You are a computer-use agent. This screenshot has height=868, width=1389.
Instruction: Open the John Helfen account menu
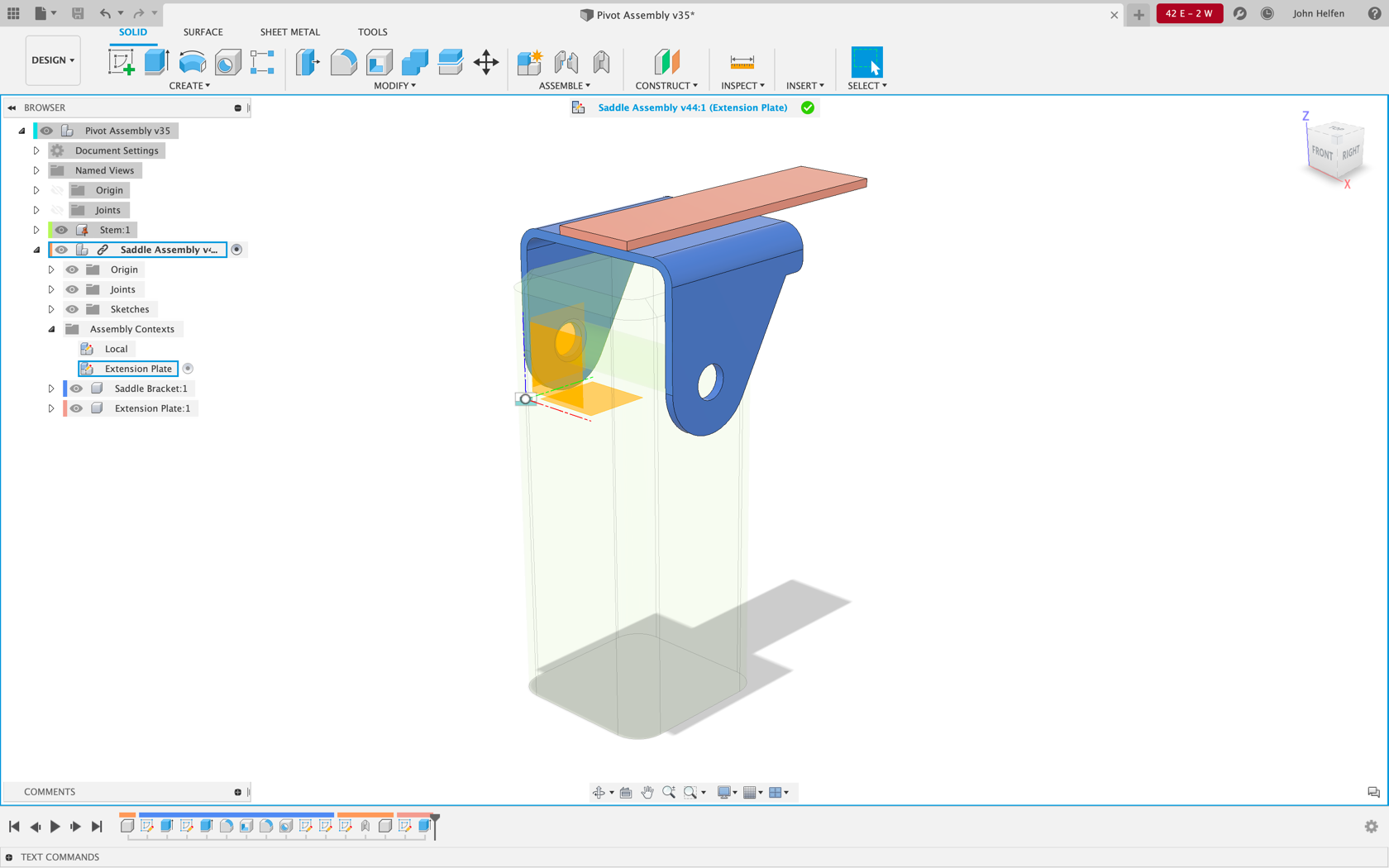click(1318, 13)
